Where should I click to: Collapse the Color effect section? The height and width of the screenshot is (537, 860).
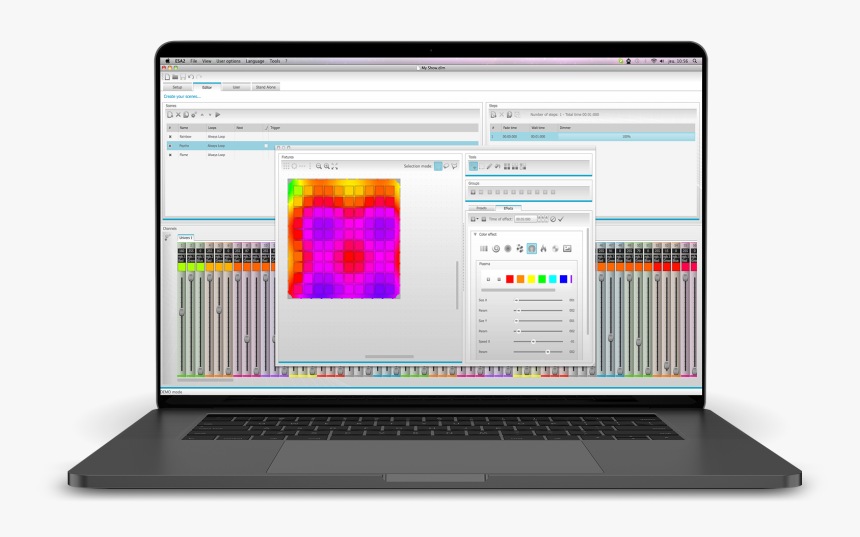(475, 234)
